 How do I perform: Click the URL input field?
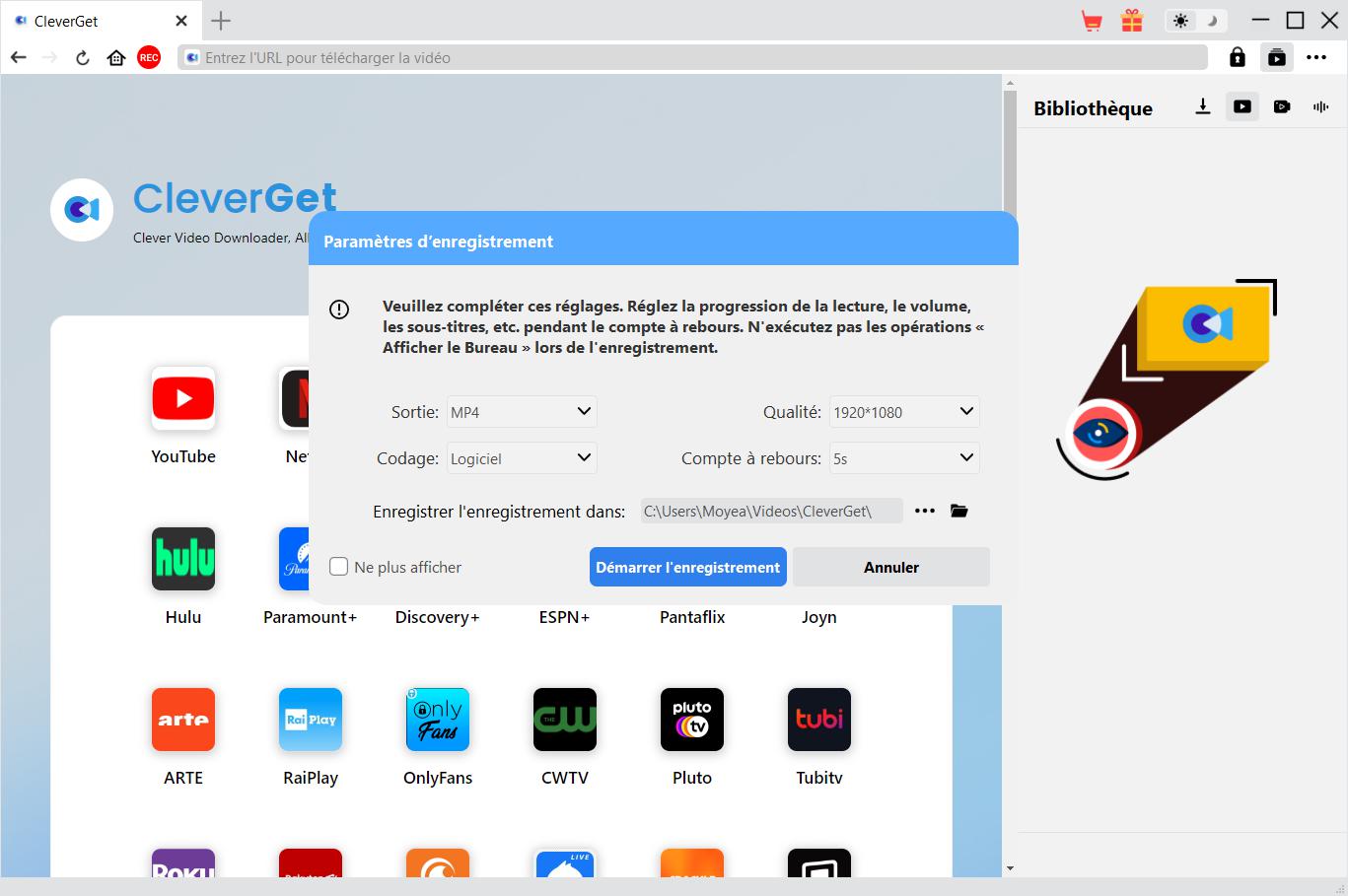point(690,58)
